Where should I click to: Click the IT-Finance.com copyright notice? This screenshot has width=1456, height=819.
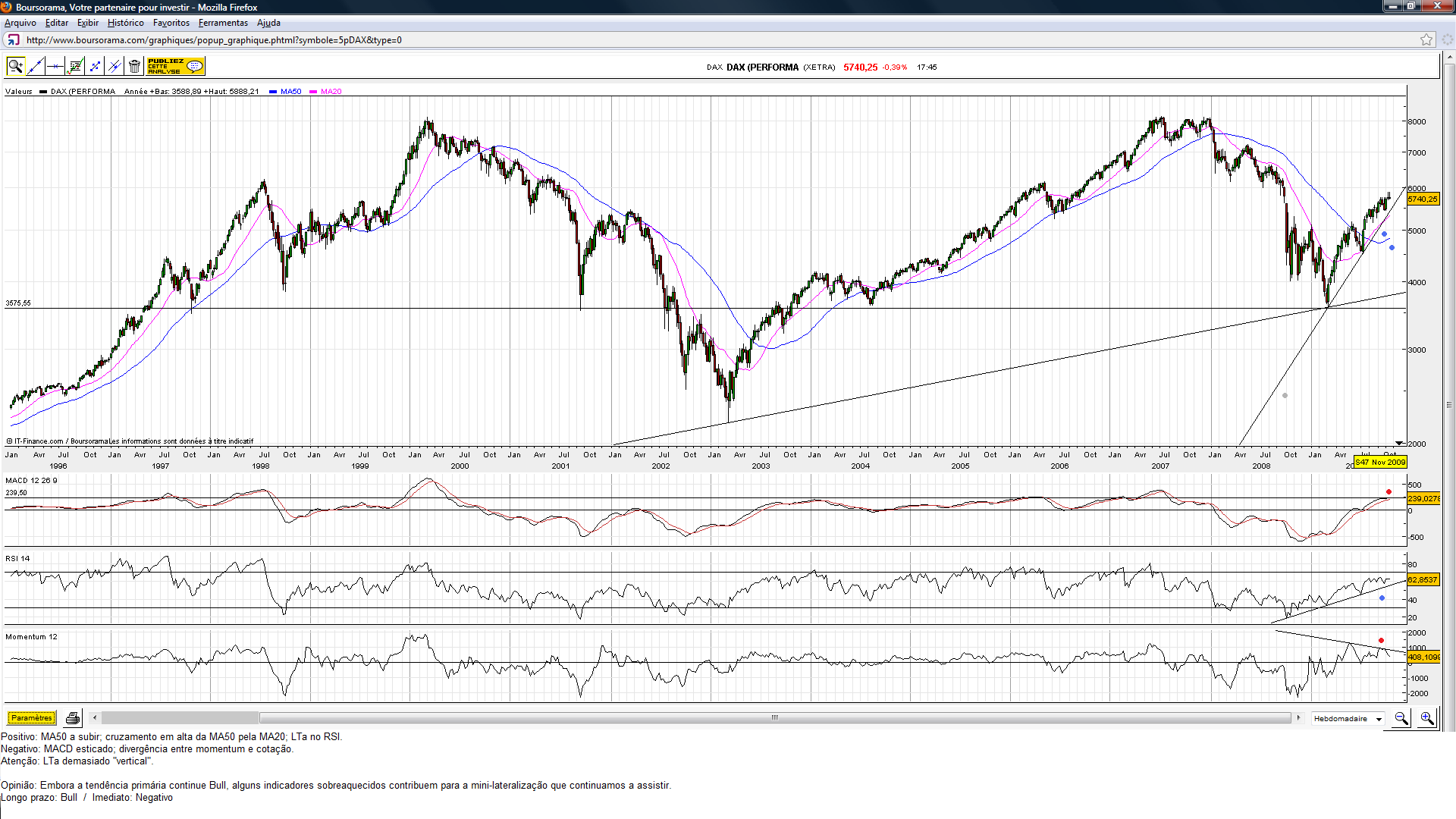point(130,441)
